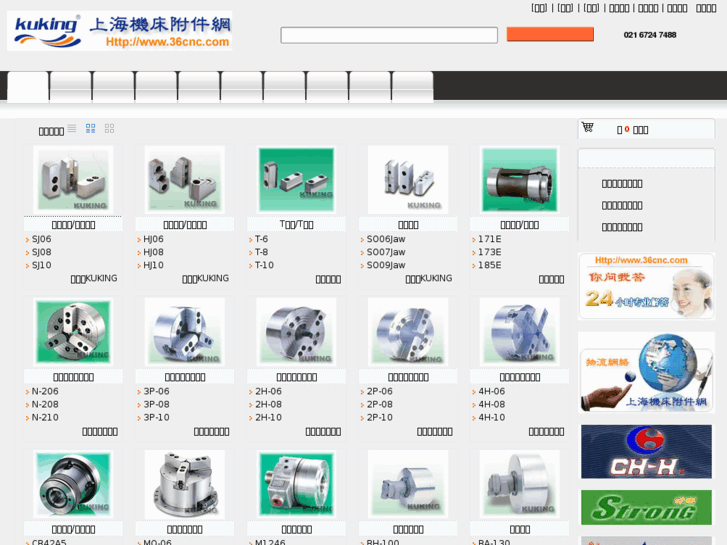Open the 4H-08 chuck link
The width and height of the screenshot is (727, 545).
coord(491,404)
